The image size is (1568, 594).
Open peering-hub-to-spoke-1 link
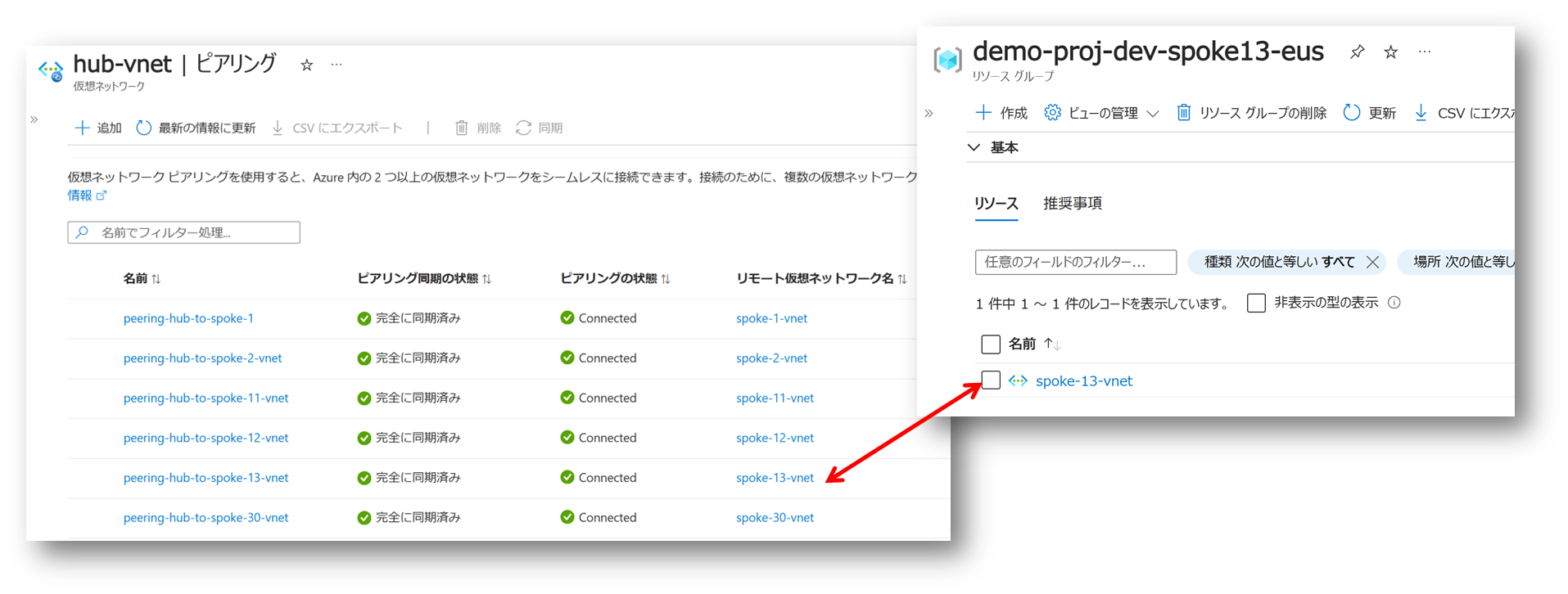188,318
